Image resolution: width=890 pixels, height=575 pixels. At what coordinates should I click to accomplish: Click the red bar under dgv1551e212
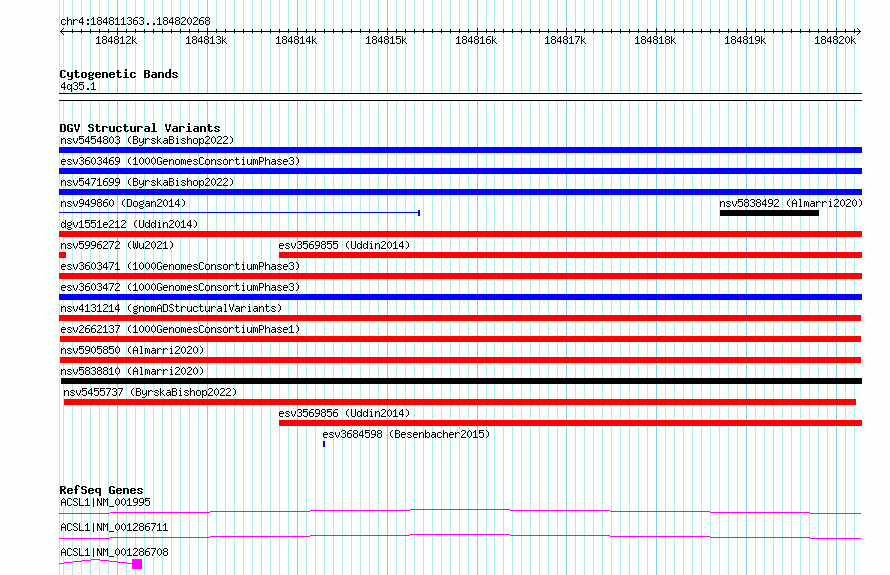point(460,234)
